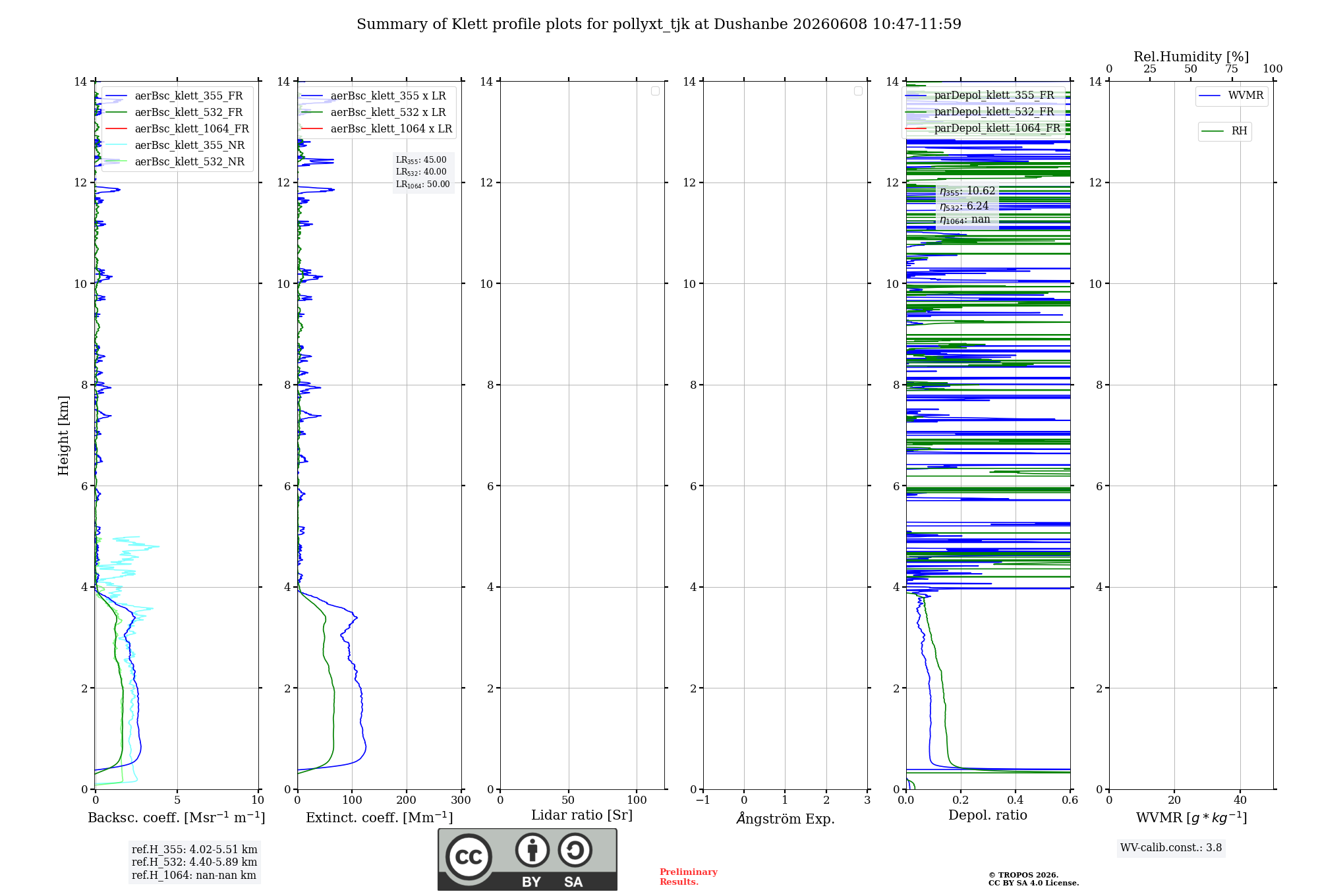Click the LR532: 40.00 annotation

coord(421,172)
